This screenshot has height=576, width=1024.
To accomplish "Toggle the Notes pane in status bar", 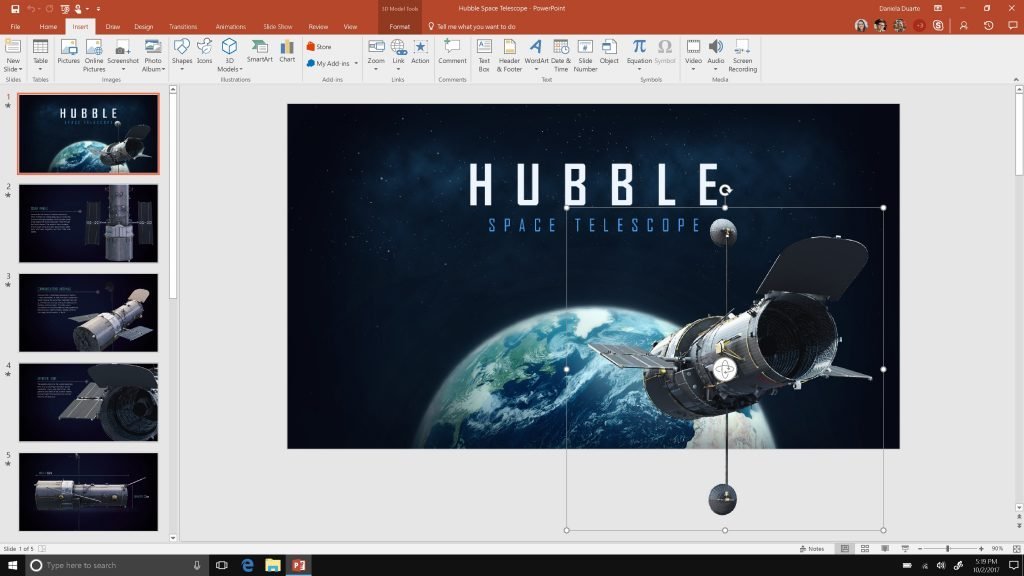I will click(x=811, y=549).
